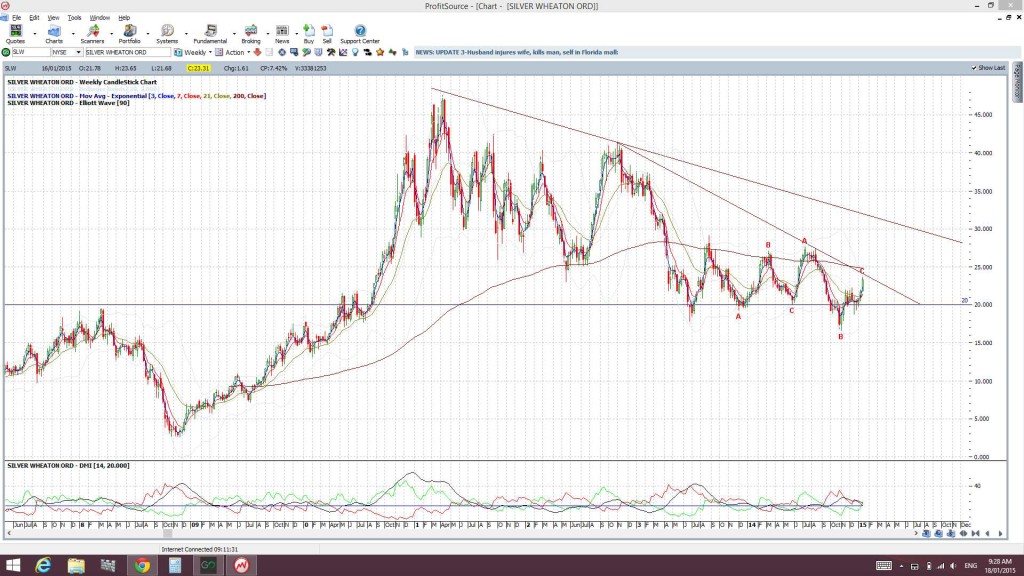The width and height of the screenshot is (1024, 576).
Task: Open the Portfolio tool
Action: (x=129, y=34)
